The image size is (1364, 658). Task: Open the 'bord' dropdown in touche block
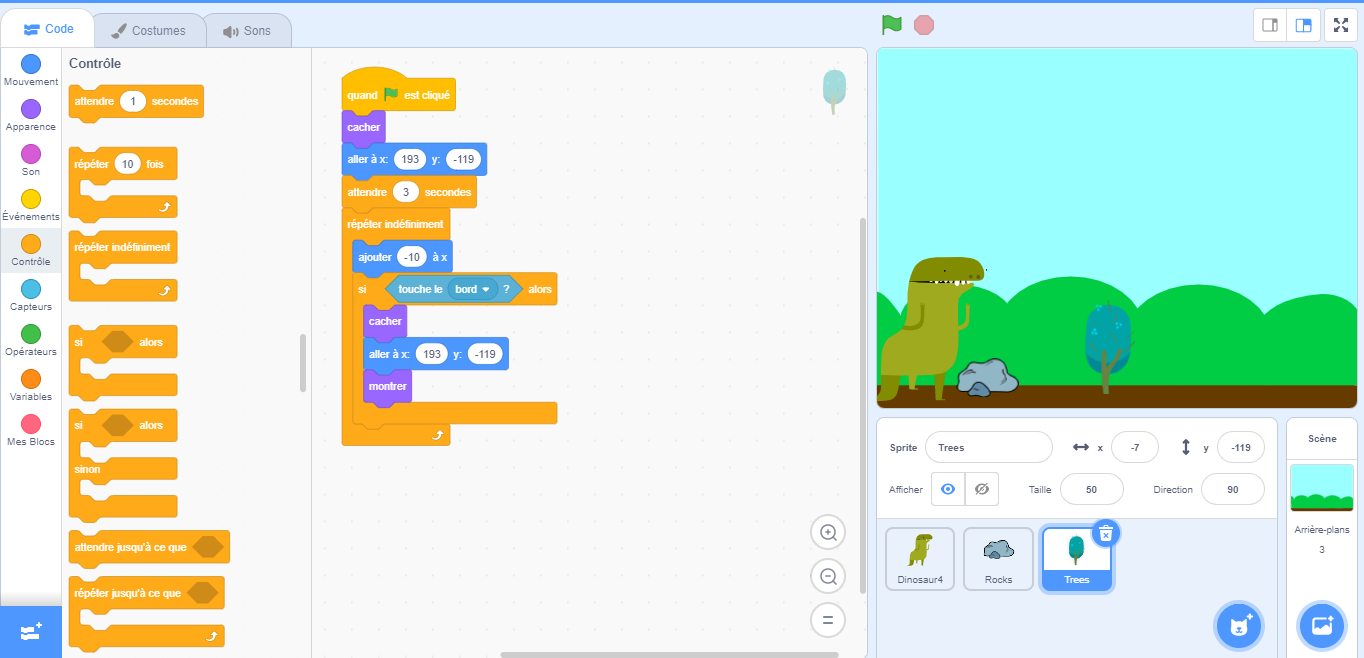point(474,289)
